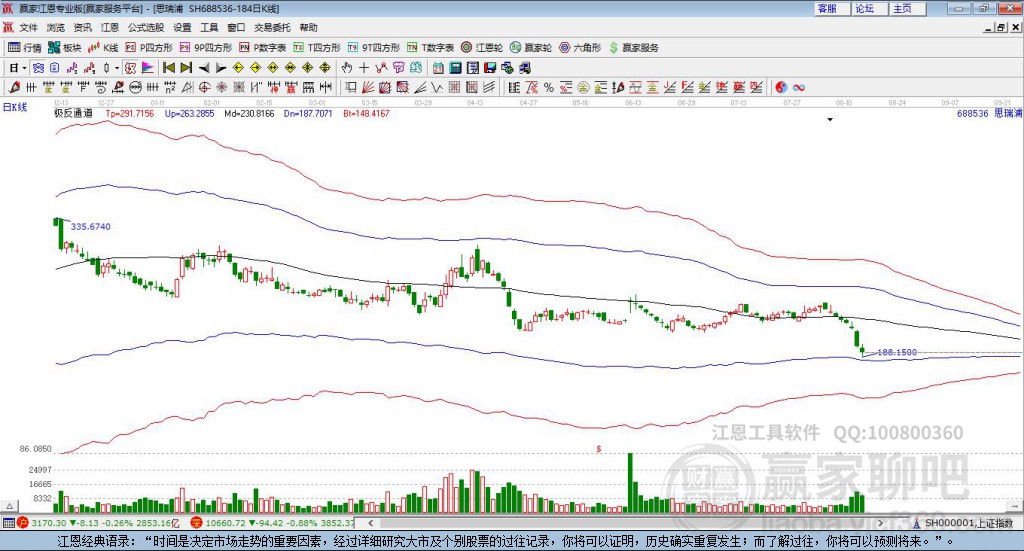Select the red target circle tool

coord(204,87)
